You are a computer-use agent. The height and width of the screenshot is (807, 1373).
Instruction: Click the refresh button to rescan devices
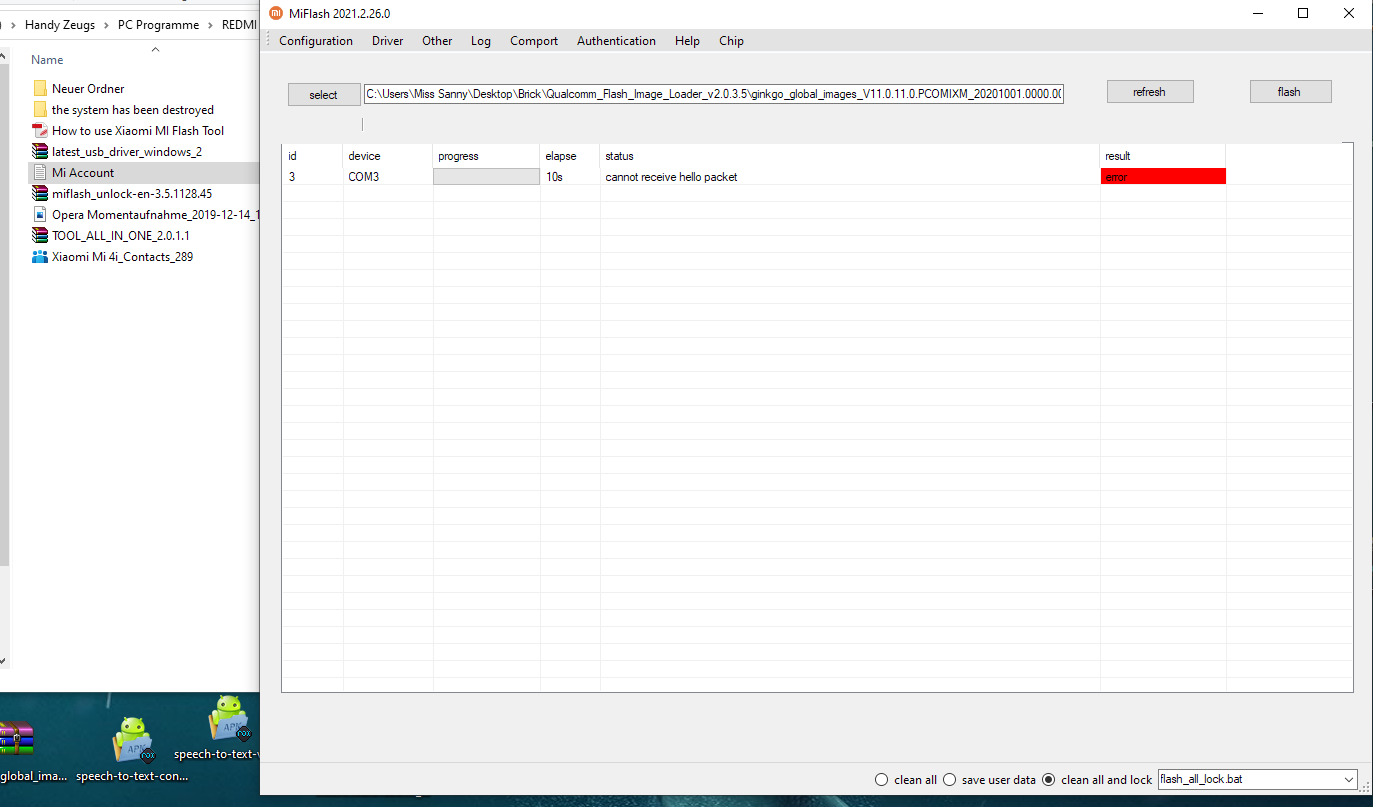click(1149, 92)
